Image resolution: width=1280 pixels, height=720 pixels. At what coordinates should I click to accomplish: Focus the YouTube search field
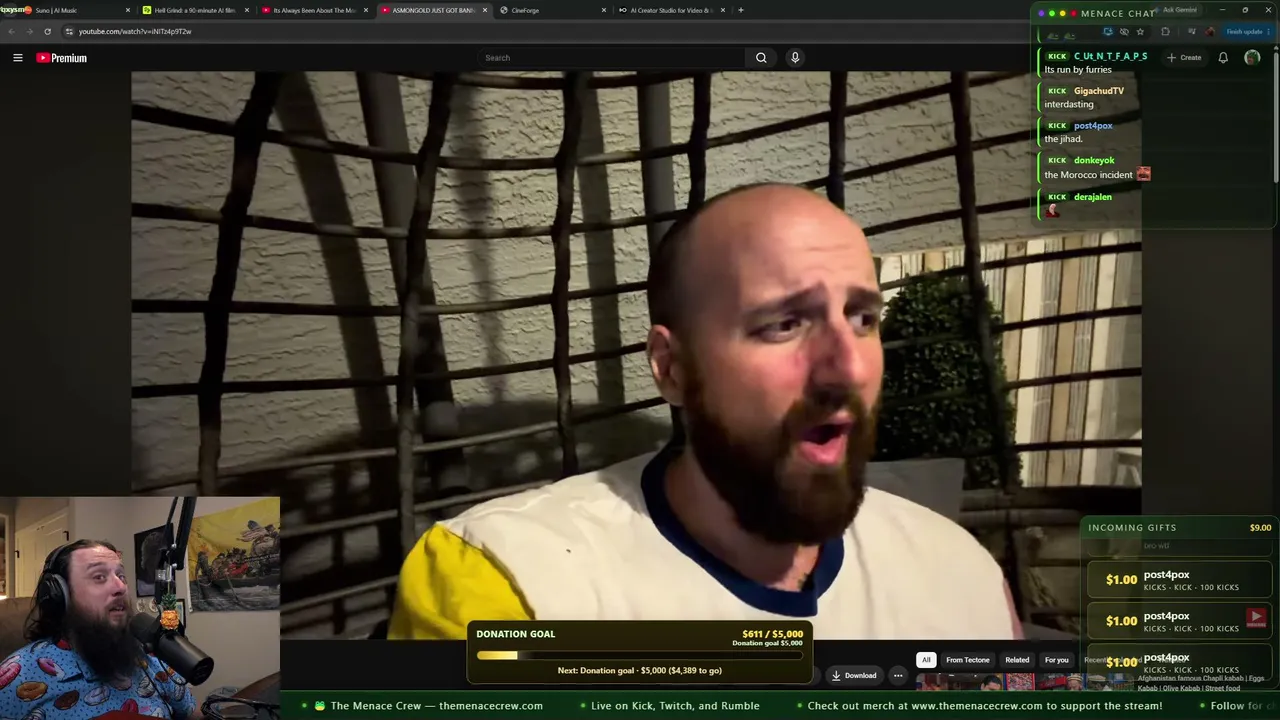click(x=611, y=58)
